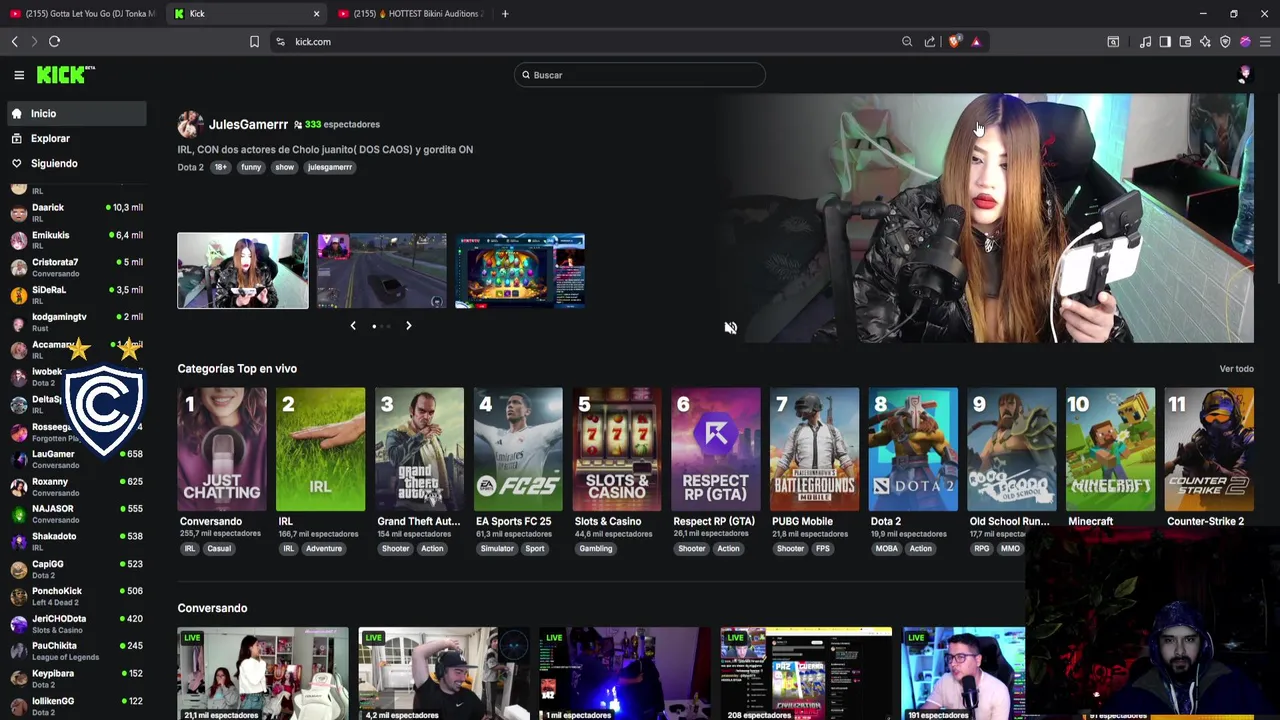
Task: Show previous featured stream carousel arrow
Action: (353, 325)
